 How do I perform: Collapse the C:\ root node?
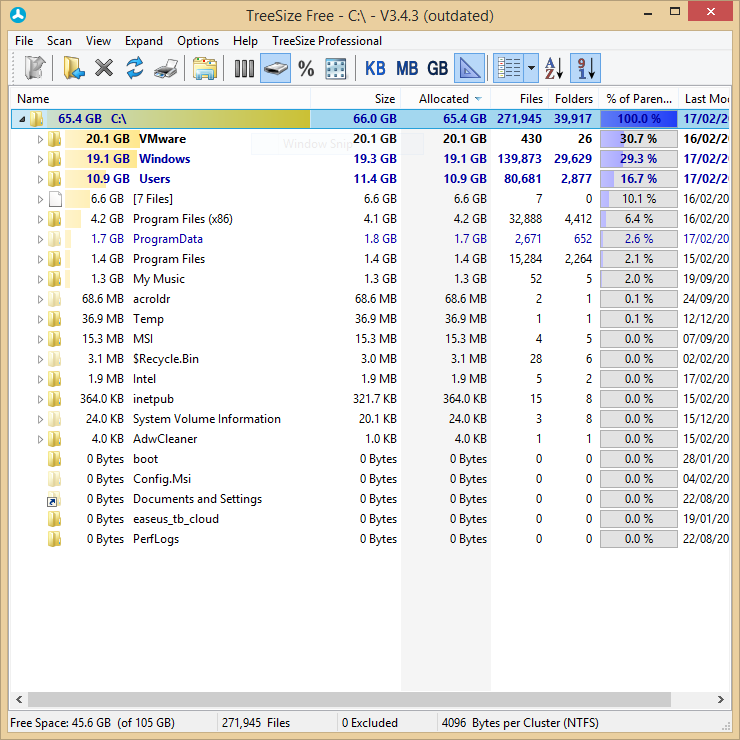tap(22, 119)
